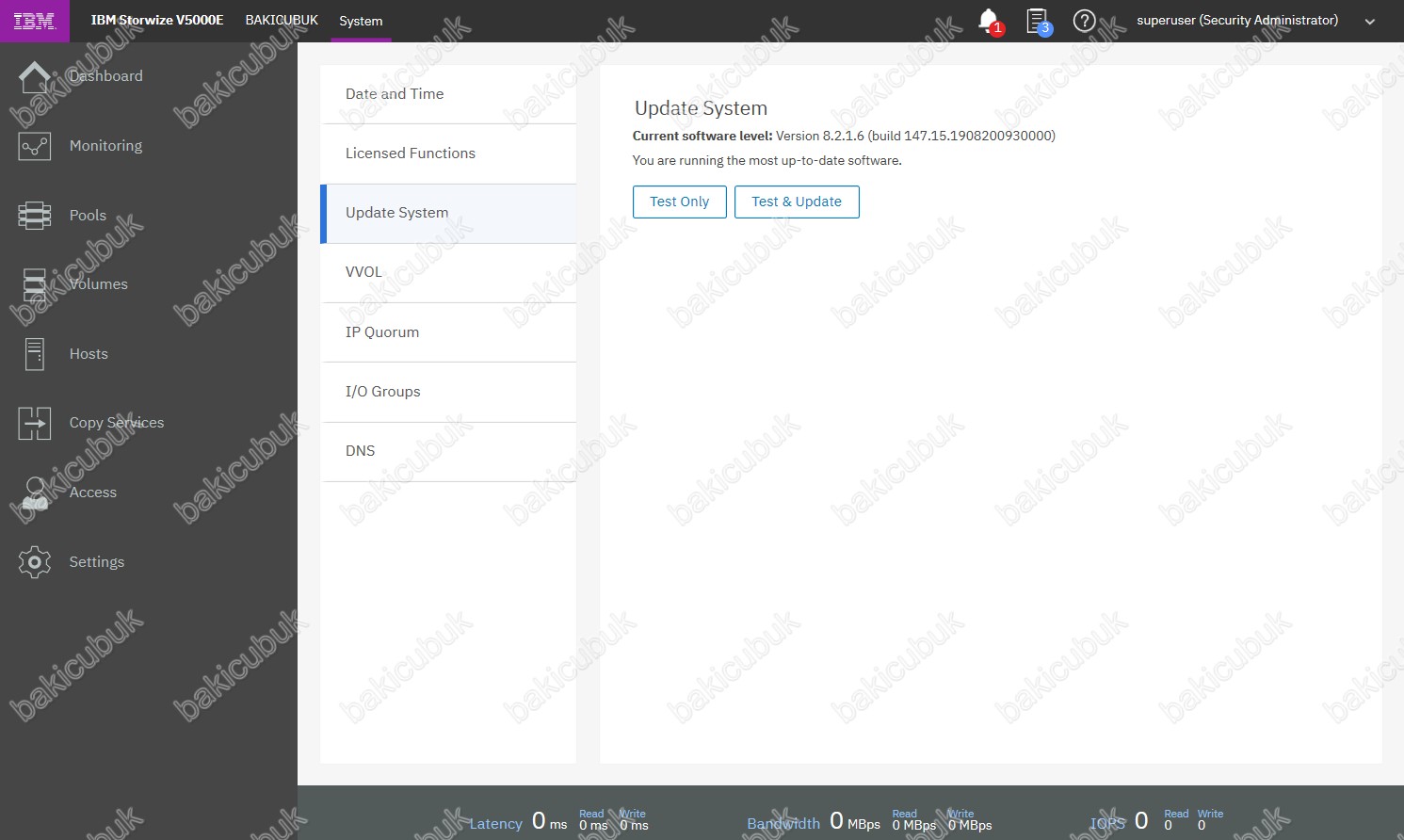Expand the superuser account dropdown arrow
The image size is (1404, 840).
pyautogui.click(x=1370, y=22)
